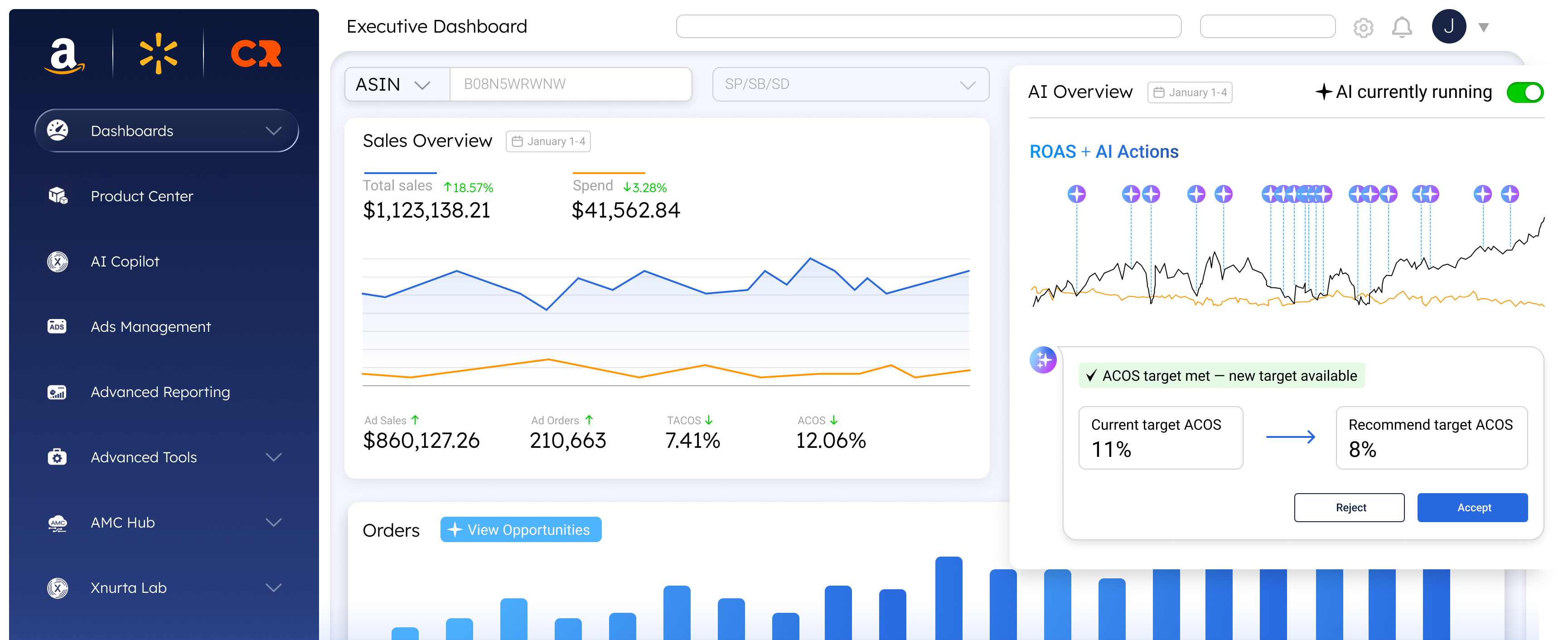1568x640 pixels.
Task: Accept the recommended target ACOS
Action: pyautogui.click(x=1472, y=507)
